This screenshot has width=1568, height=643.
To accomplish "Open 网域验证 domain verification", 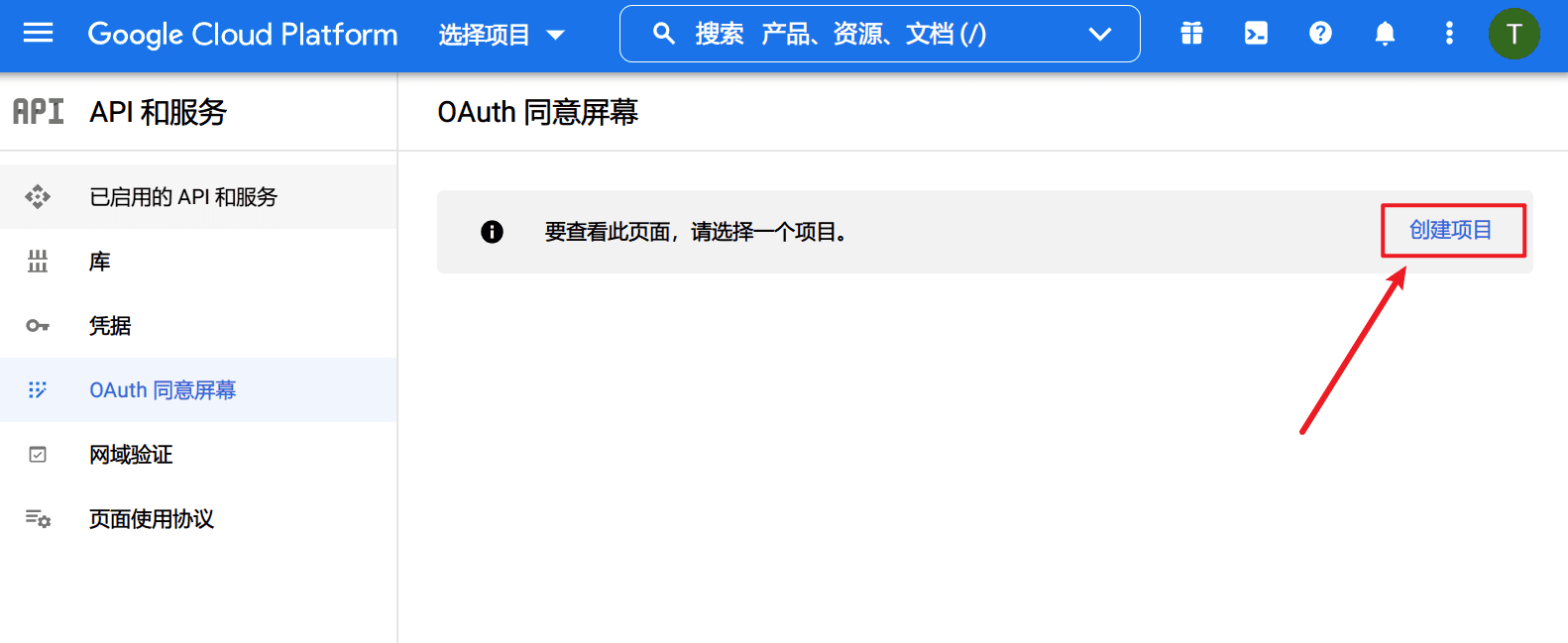I will pyautogui.click(x=198, y=455).
